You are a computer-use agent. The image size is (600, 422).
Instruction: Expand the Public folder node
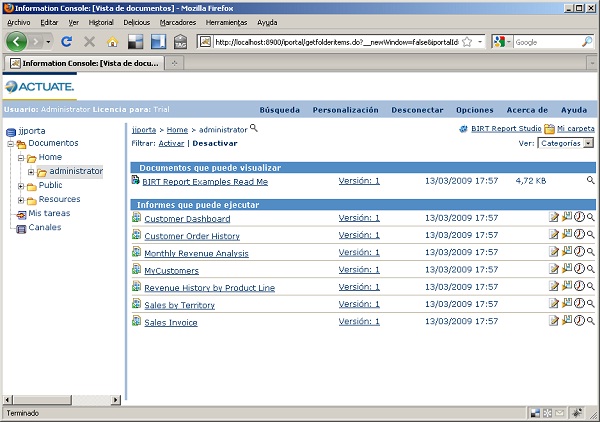point(21,186)
